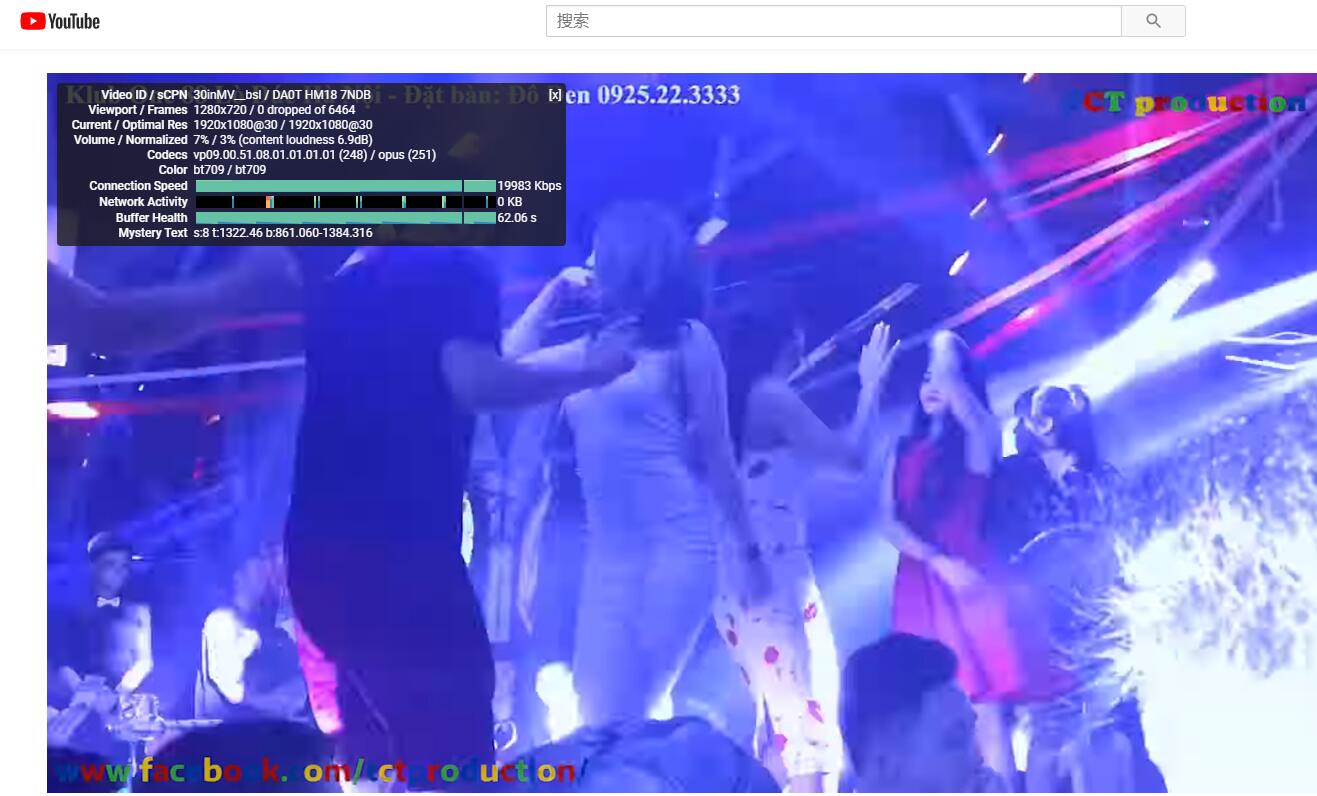Click the 62.06 s buffer readout
Screen dimensions: 1317x796
pyautogui.click(x=517, y=218)
